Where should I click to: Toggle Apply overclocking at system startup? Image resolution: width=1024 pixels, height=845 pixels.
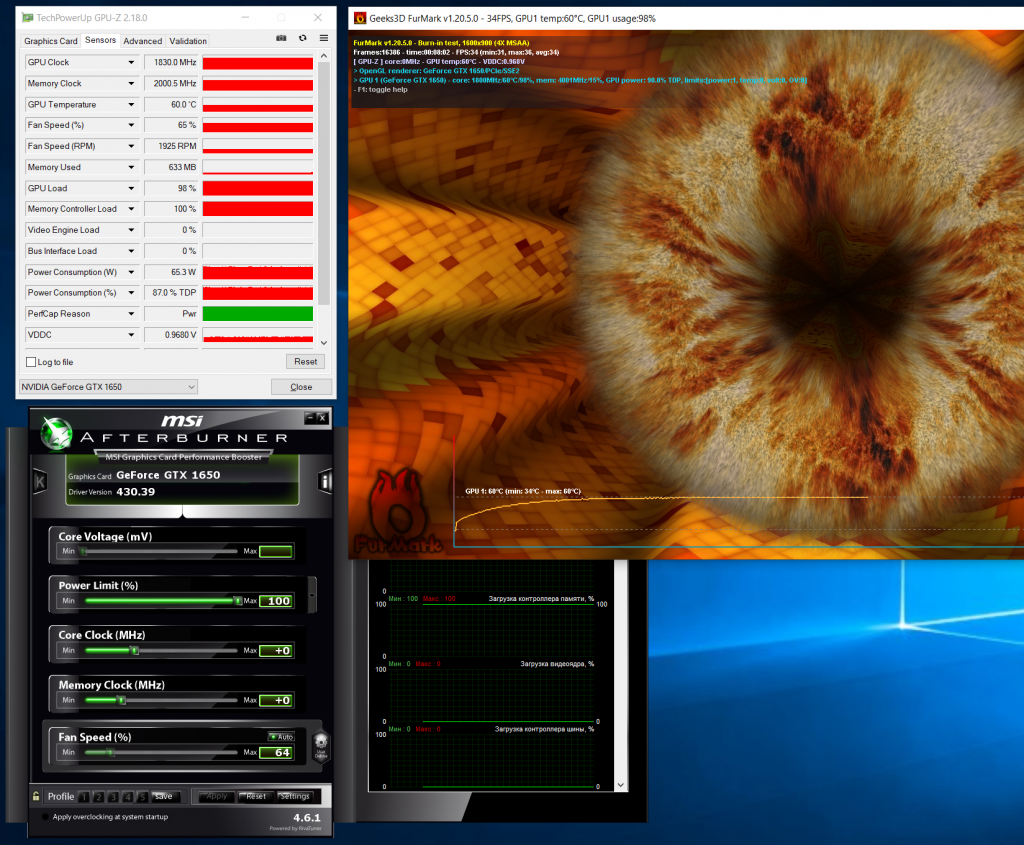(45, 817)
